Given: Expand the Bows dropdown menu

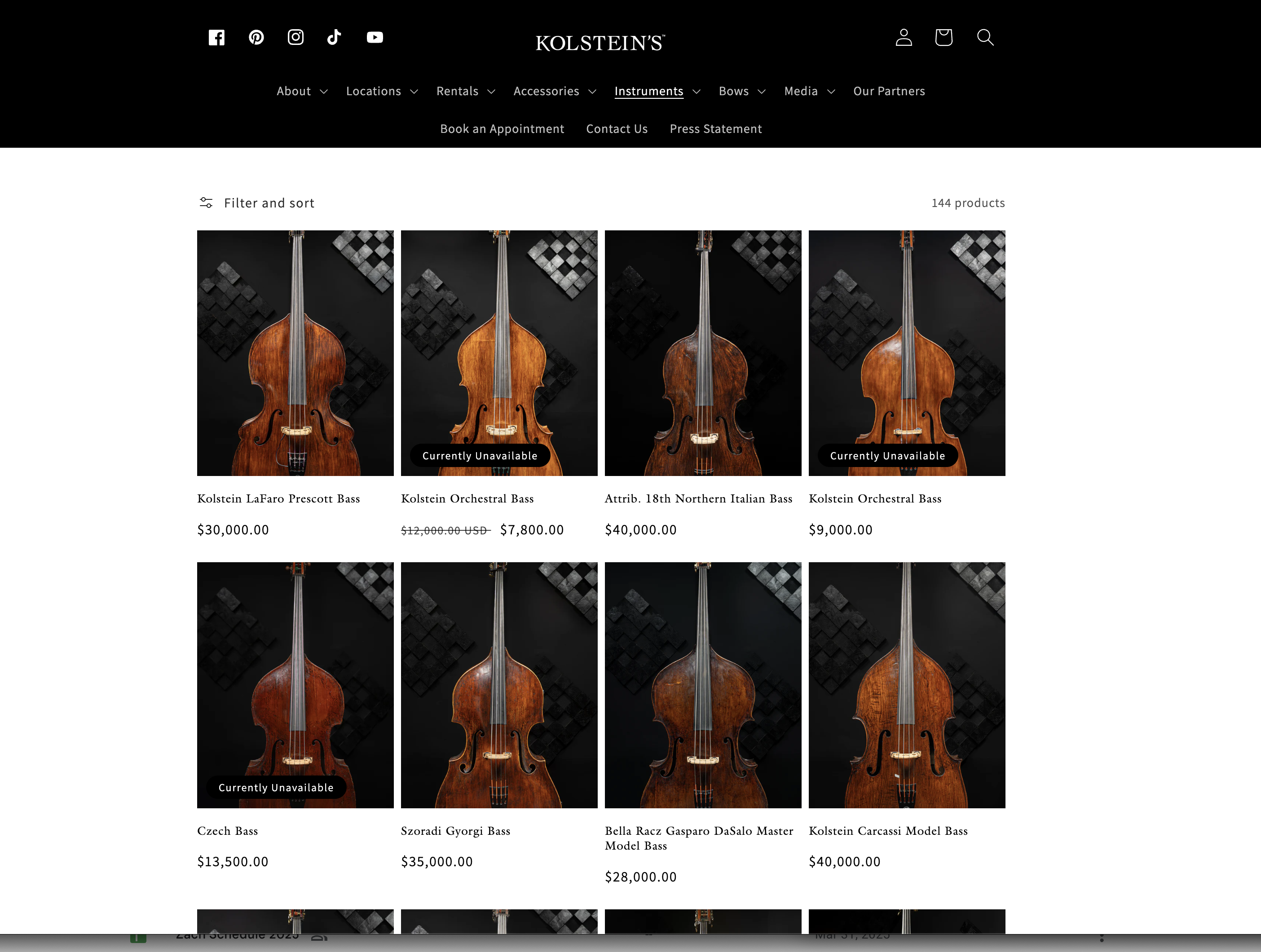Looking at the screenshot, I should [742, 91].
